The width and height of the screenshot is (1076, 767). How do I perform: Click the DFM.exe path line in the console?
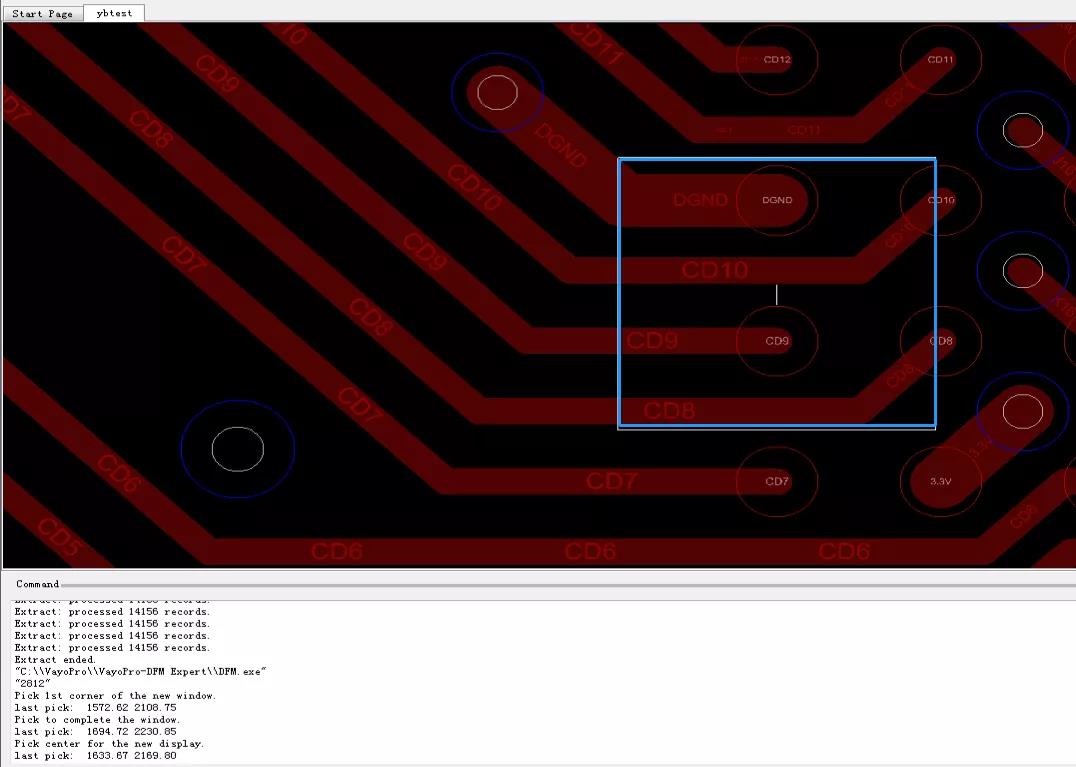click(x=141, y=672)
